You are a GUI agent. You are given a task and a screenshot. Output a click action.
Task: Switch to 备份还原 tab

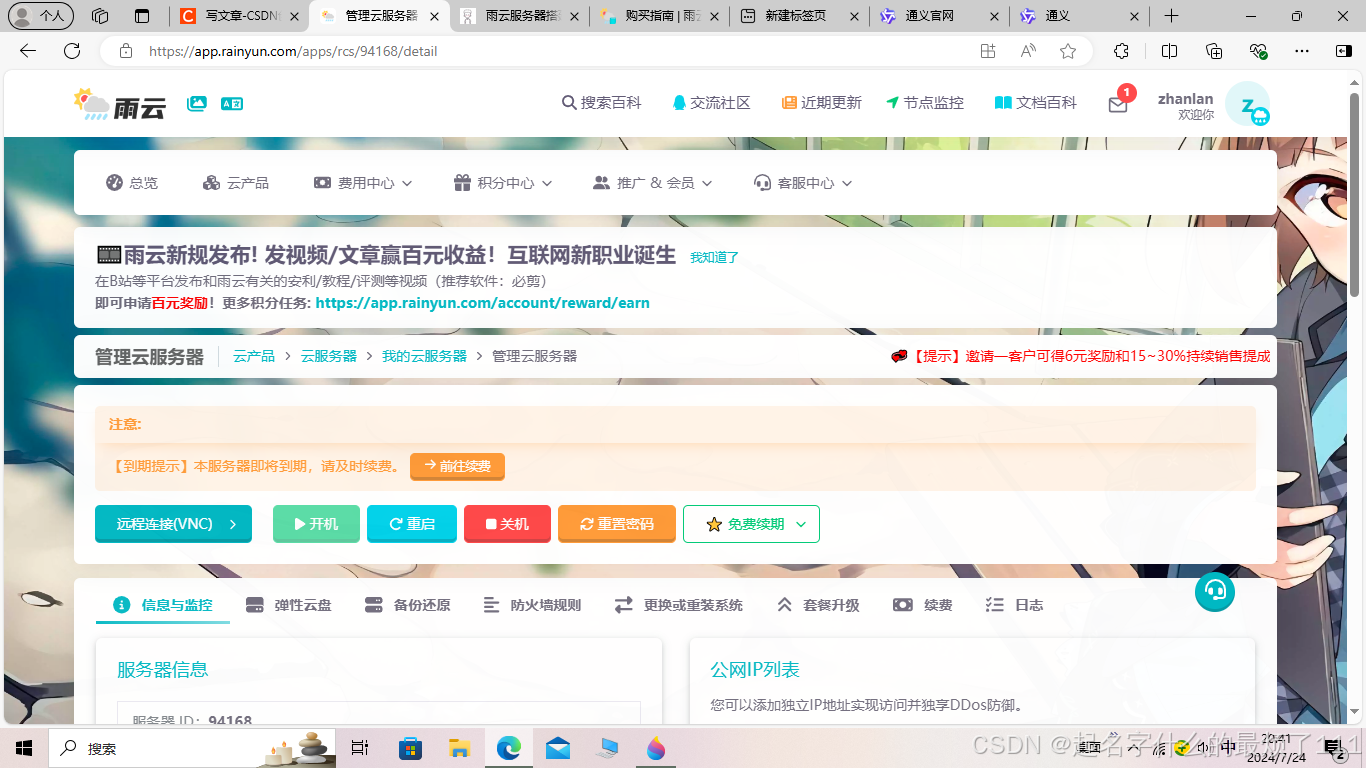408,605
